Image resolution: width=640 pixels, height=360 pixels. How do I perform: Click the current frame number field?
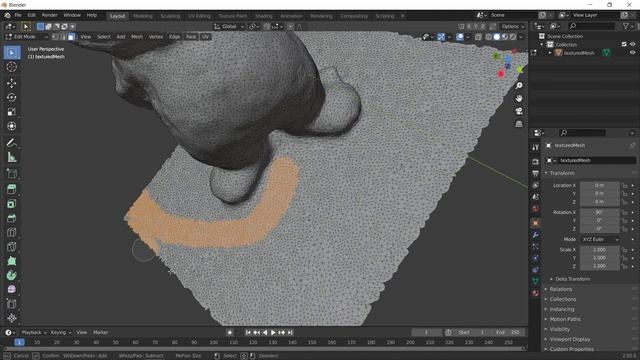pyautogui.click(x=426, y=333)
